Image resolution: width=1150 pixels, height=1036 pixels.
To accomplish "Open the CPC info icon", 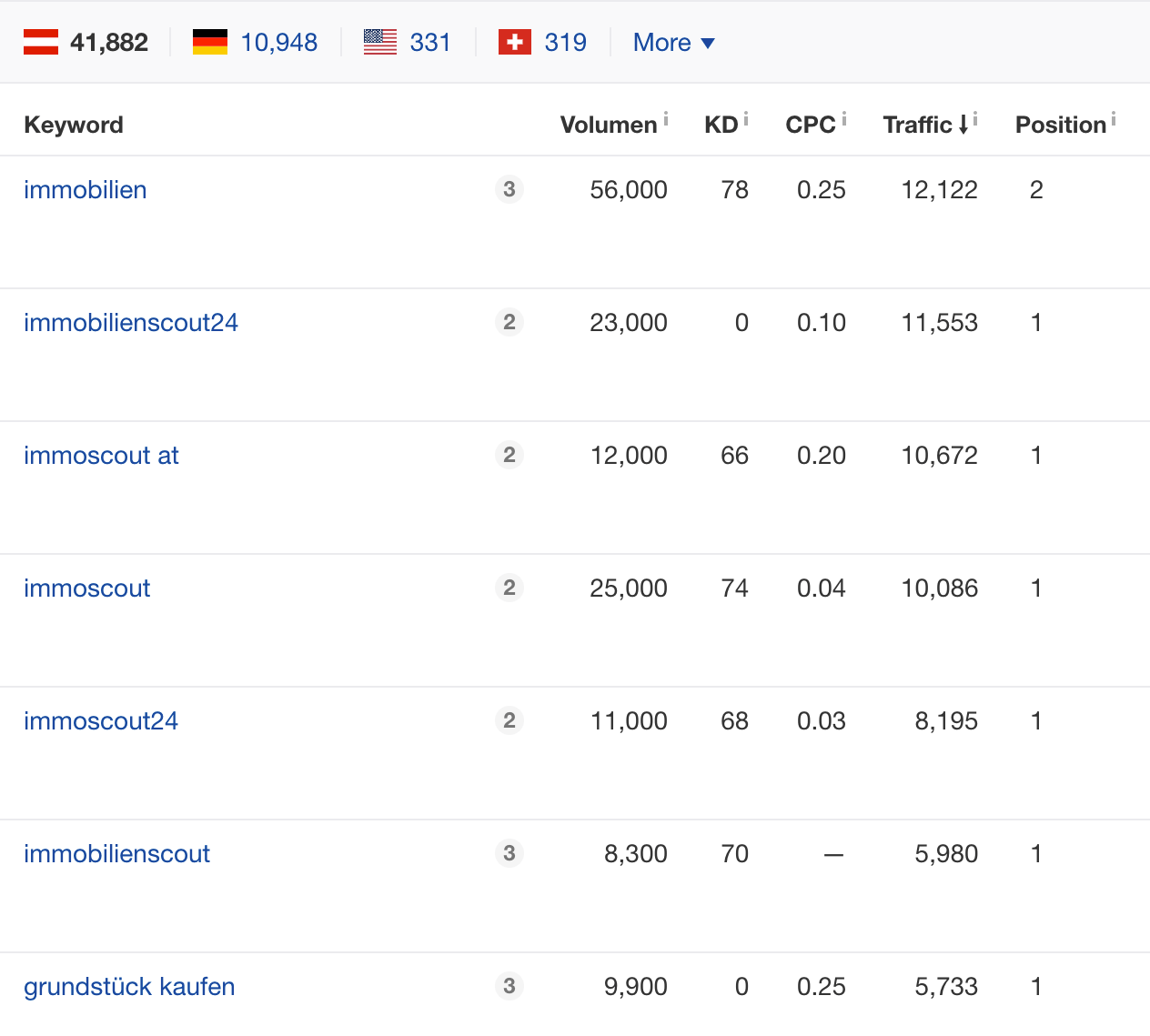I will tap(844, 118).
